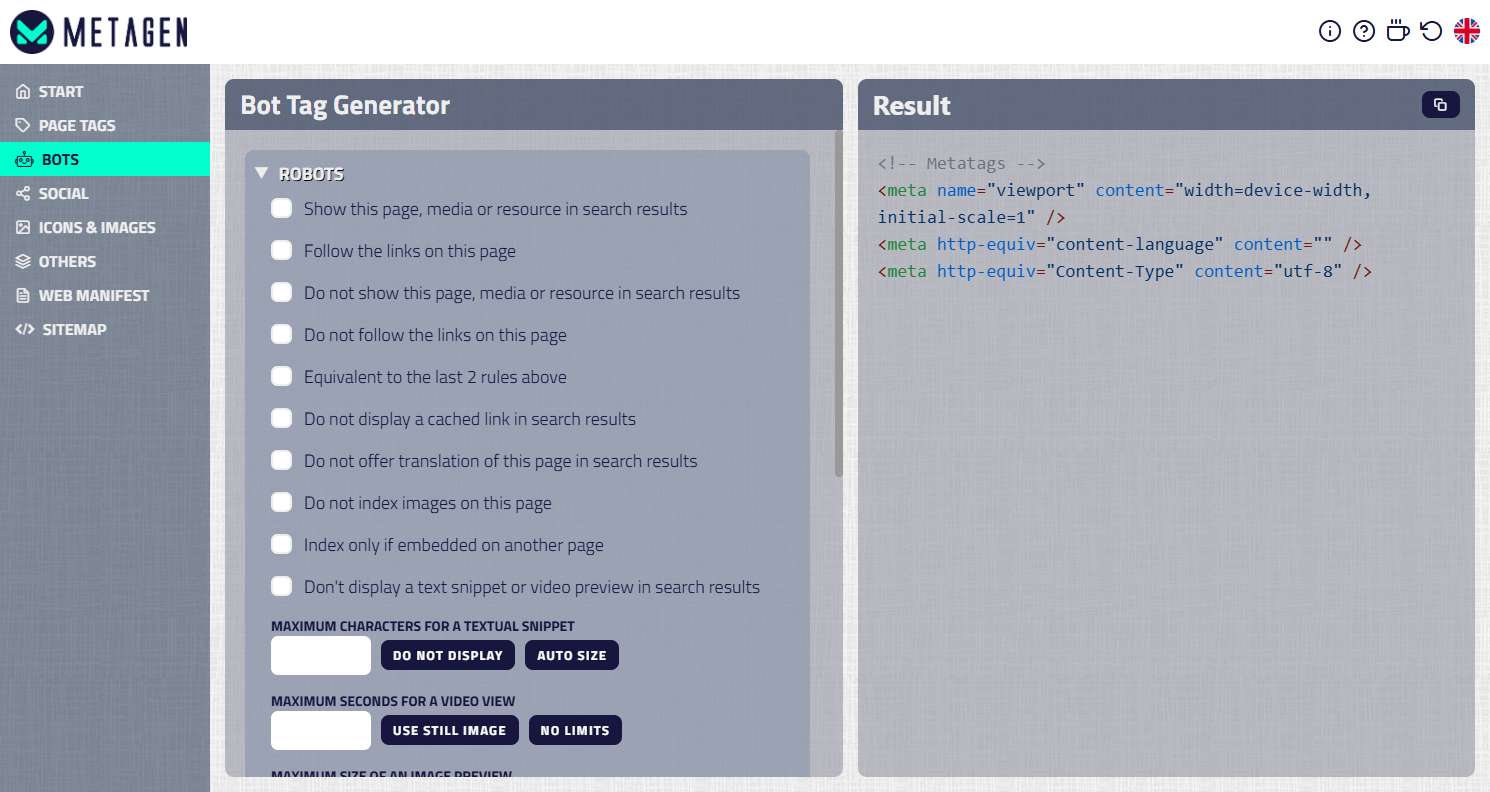Collapse the ROBOTS section
Screen dimensions: 1490x792
(261, 173)
